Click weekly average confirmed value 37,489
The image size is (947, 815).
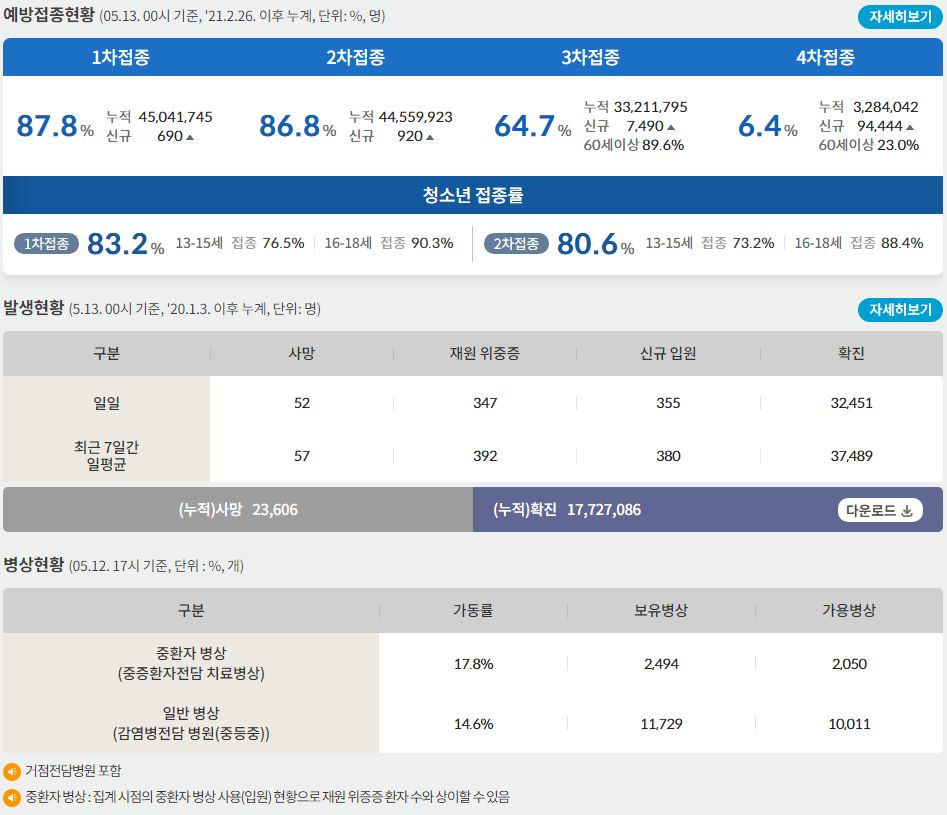point(851,456)
